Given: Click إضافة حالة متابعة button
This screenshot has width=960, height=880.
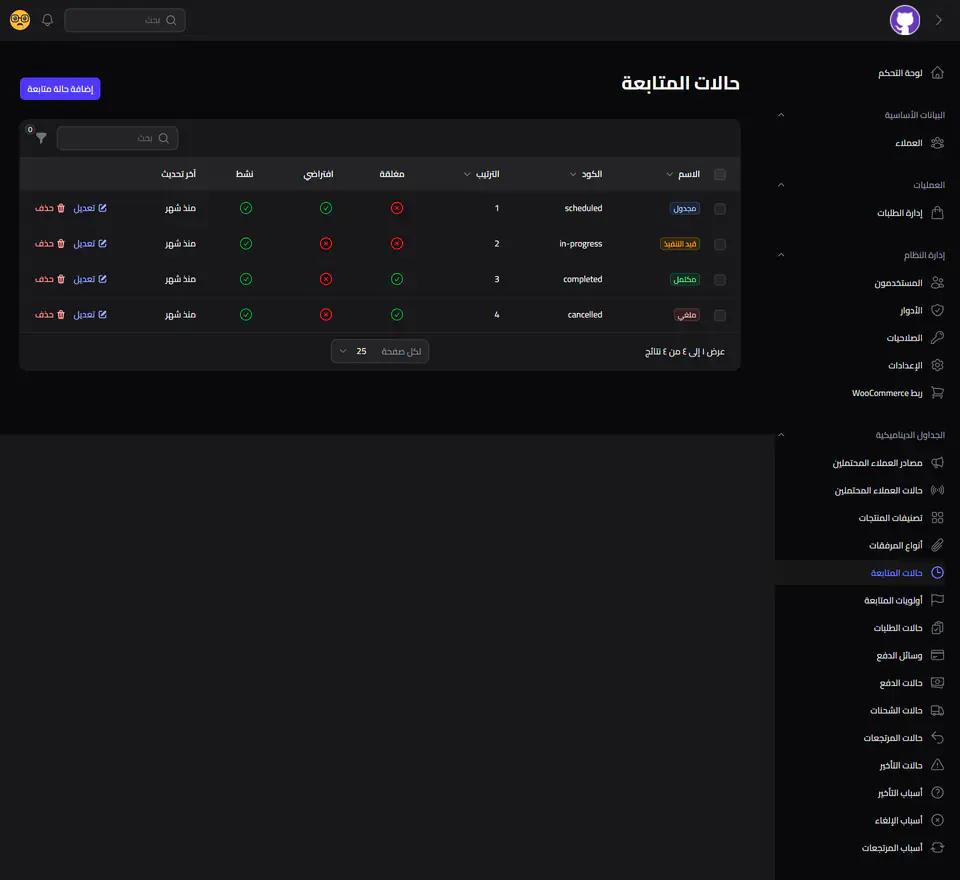Looking at the screenshot, I should 60,89.
